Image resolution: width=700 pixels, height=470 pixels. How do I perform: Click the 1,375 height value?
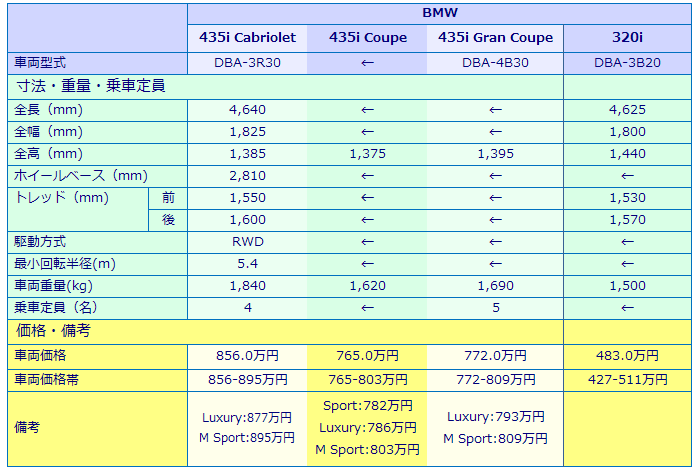pyautogui.click(x=367, y=154)
